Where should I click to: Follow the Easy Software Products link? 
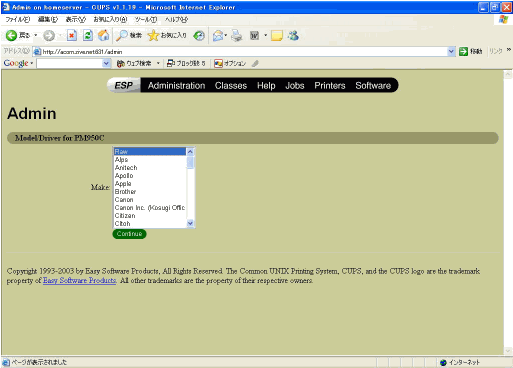[80, 281]
